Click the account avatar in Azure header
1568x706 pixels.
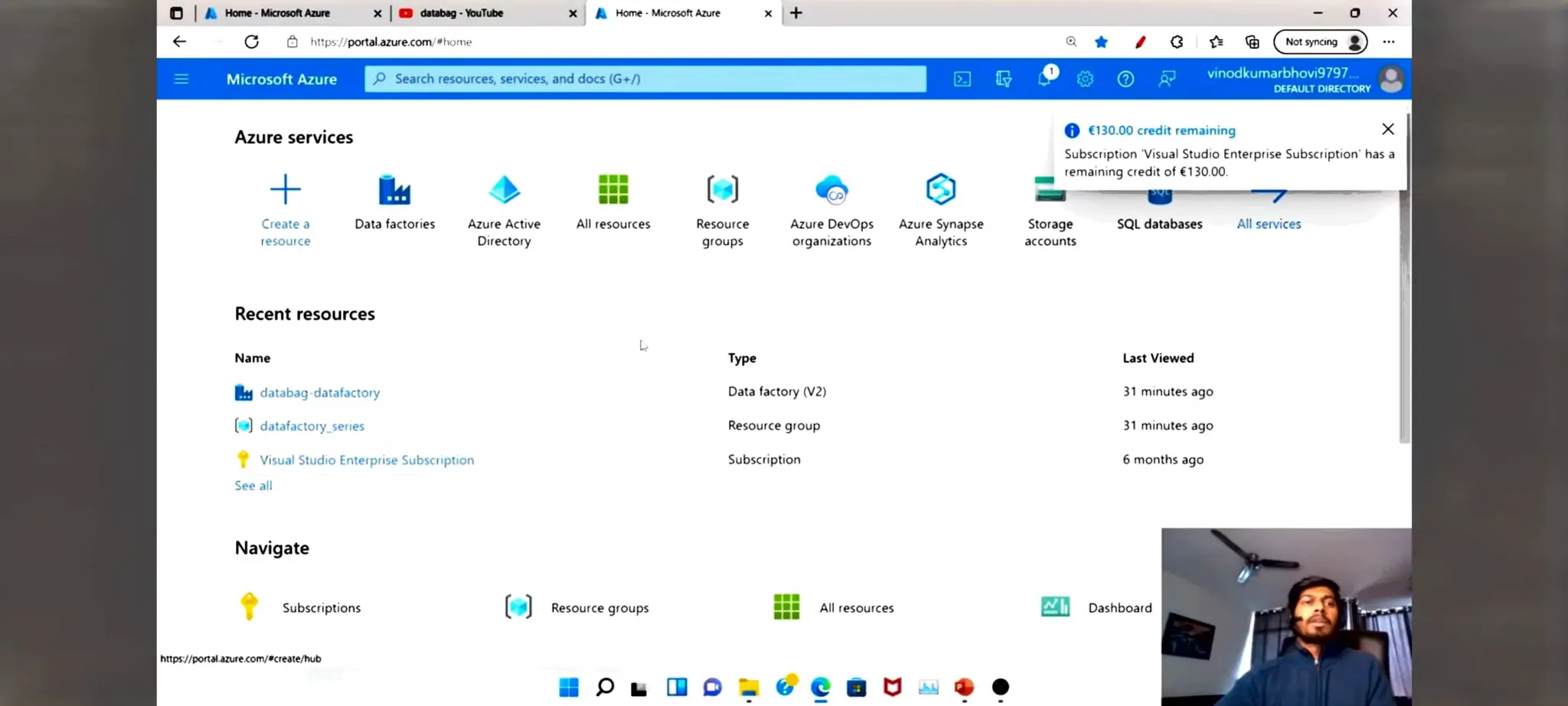(x=1391, y=80)
